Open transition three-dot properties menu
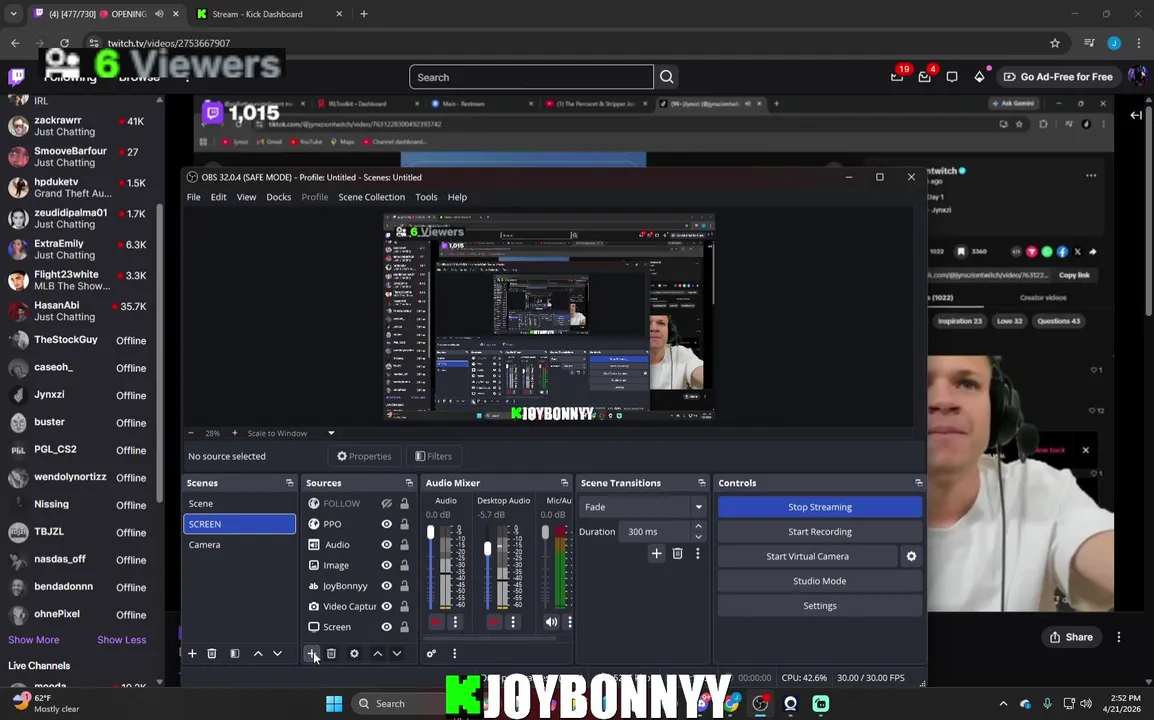The height and width of the screenshot is (720, 1154). pyautogui.click(x=698, y=554)
